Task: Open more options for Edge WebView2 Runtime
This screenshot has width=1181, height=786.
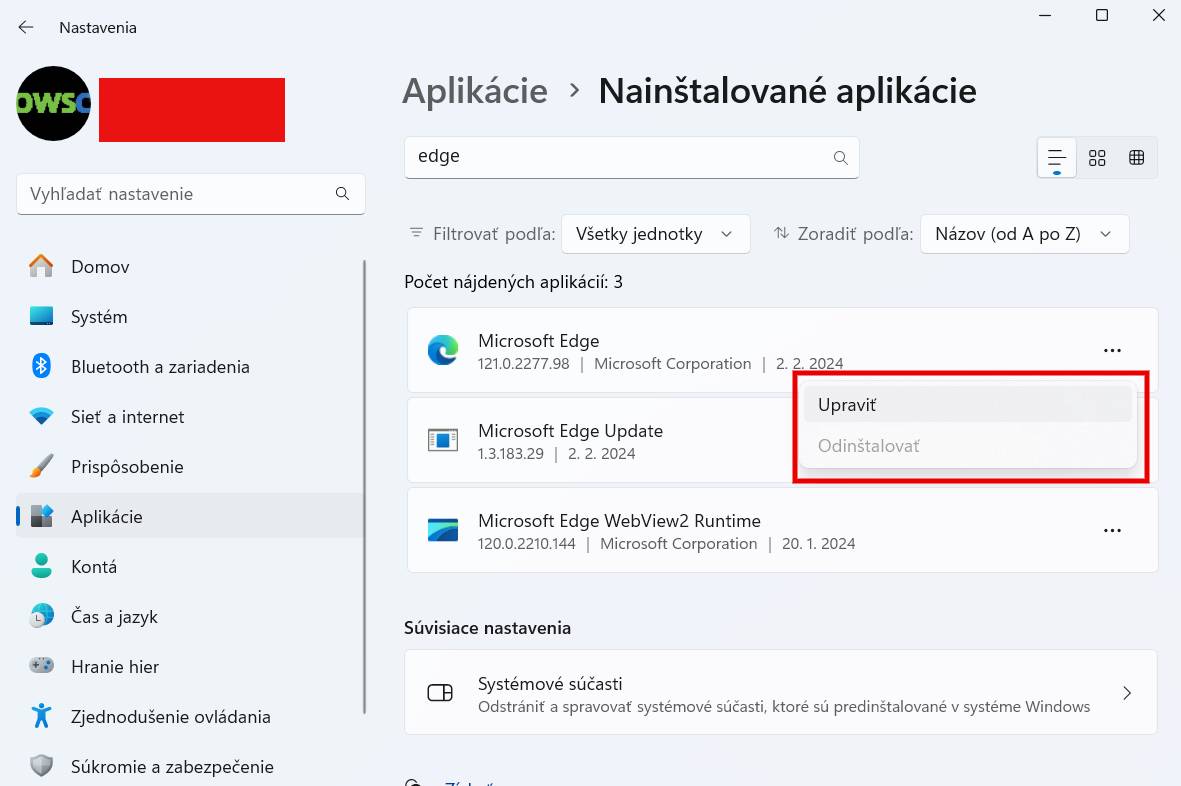Action: 1112,530
